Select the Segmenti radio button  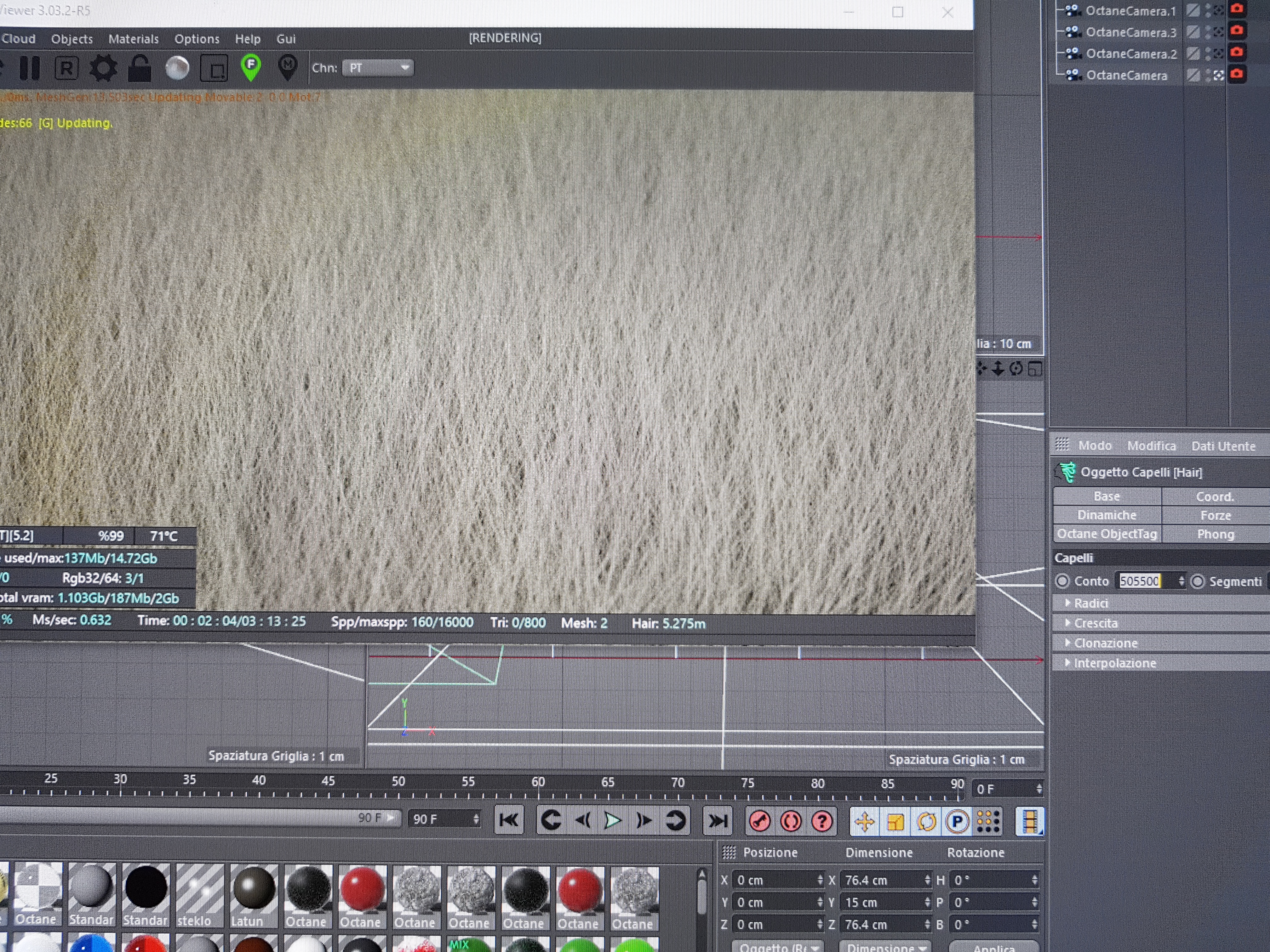coord(1198,581)
